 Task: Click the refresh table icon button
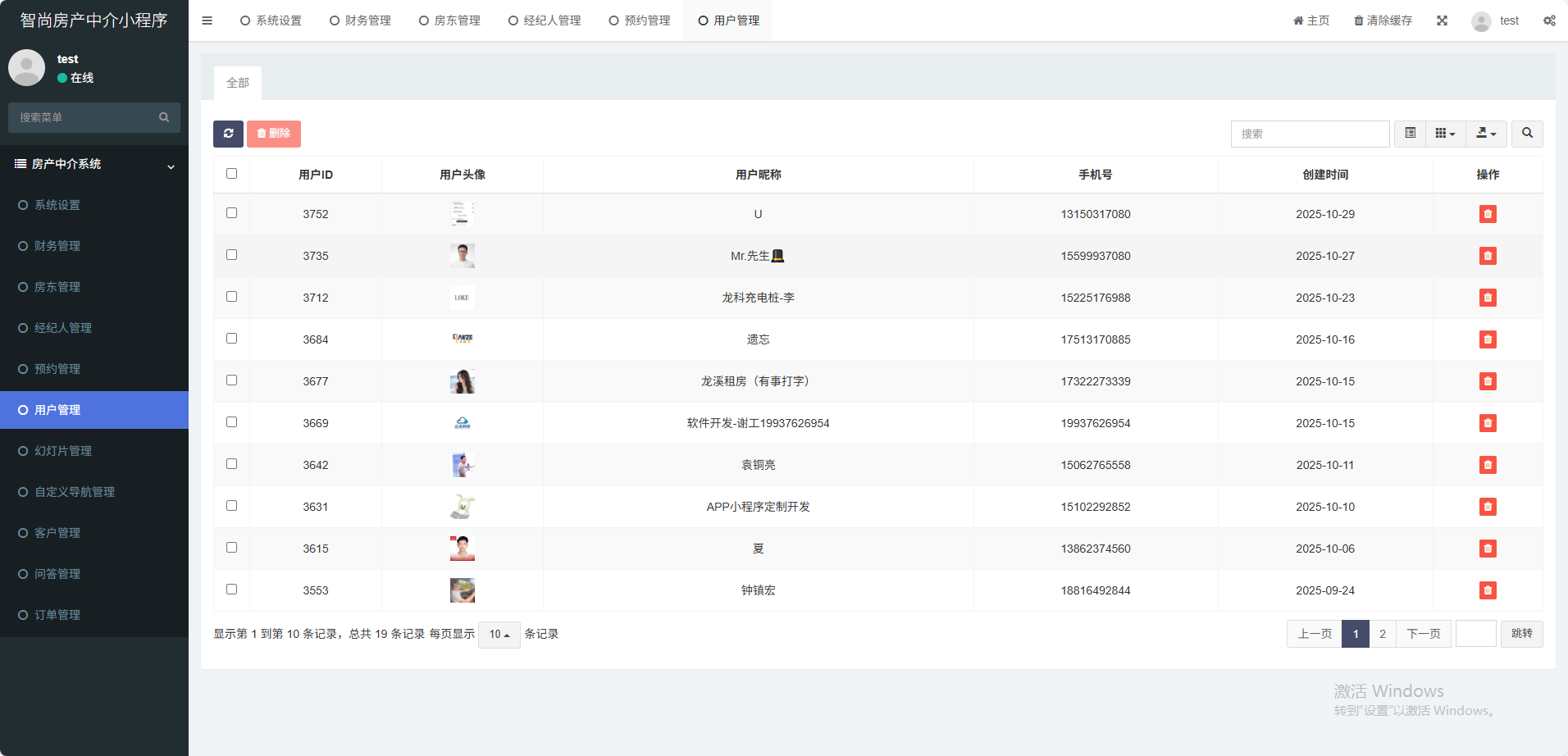coord(228,134)
